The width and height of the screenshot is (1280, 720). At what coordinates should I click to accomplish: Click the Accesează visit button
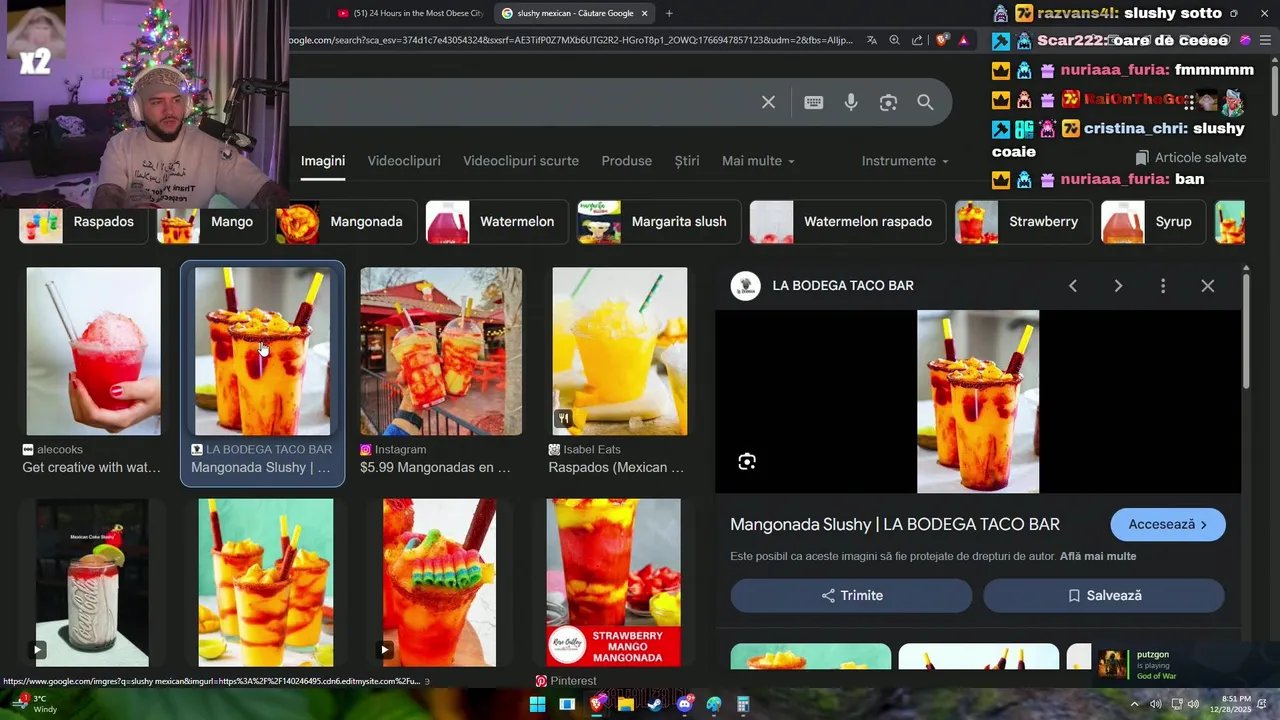1168,524
